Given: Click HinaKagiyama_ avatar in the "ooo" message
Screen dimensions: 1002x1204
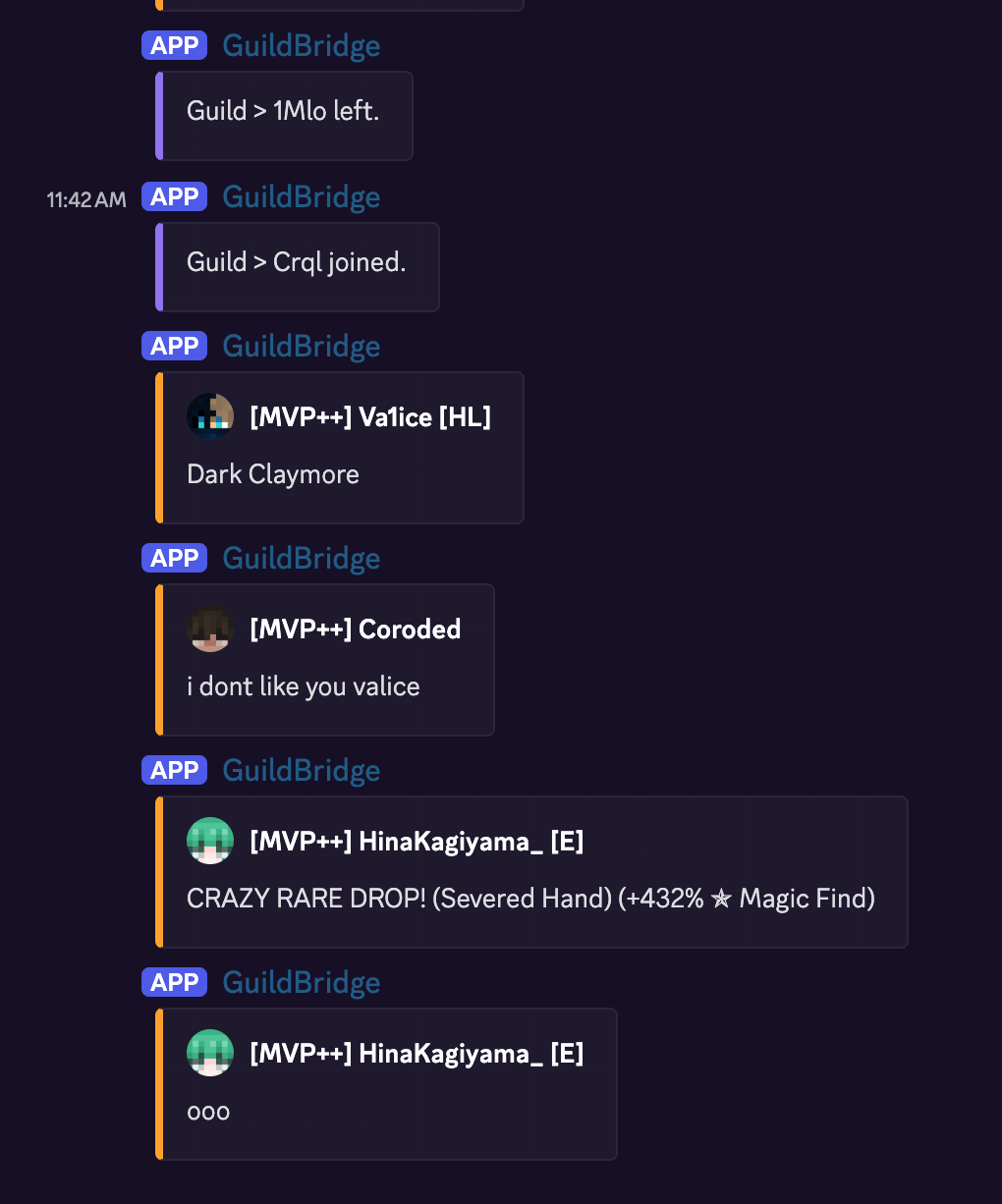Looking at the screenshot, I should [210, 1053].
